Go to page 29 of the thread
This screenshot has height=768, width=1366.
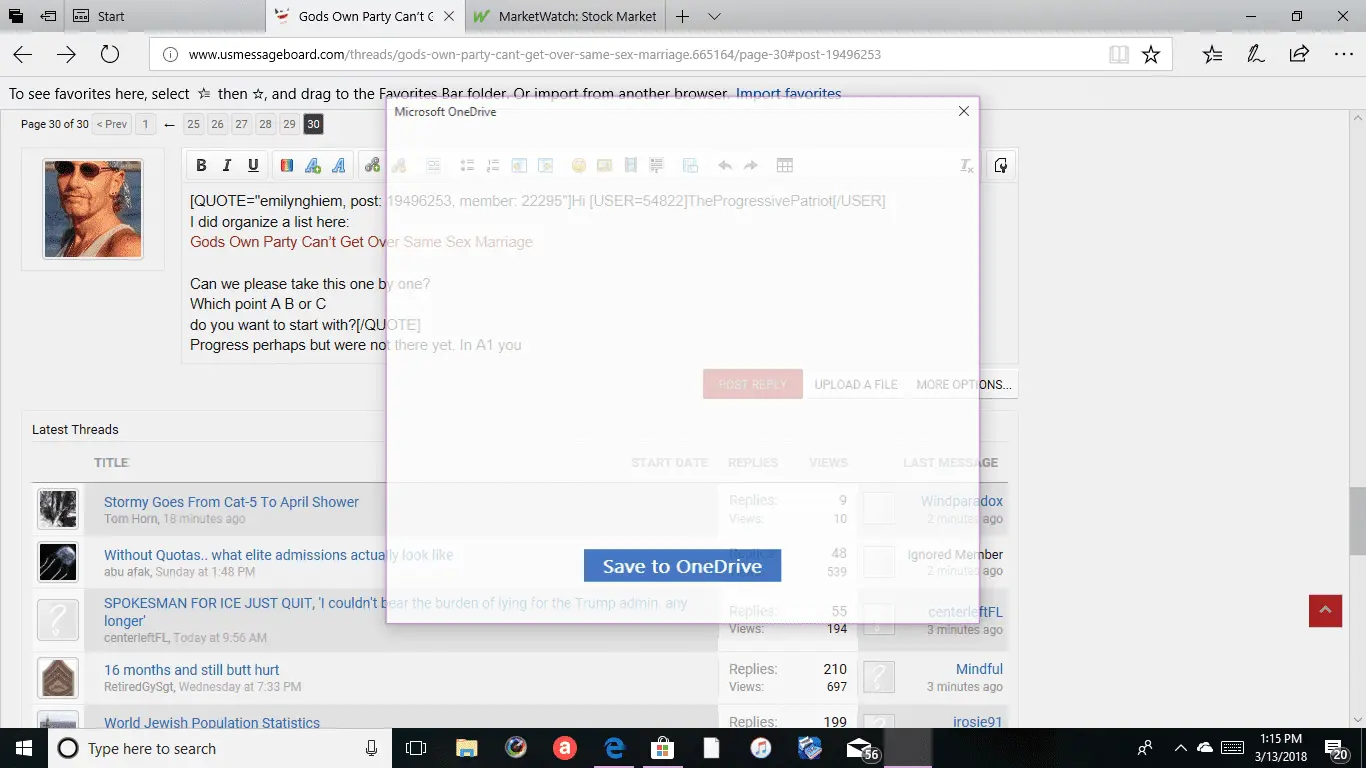pyautogui.click(x=289, y=124)
